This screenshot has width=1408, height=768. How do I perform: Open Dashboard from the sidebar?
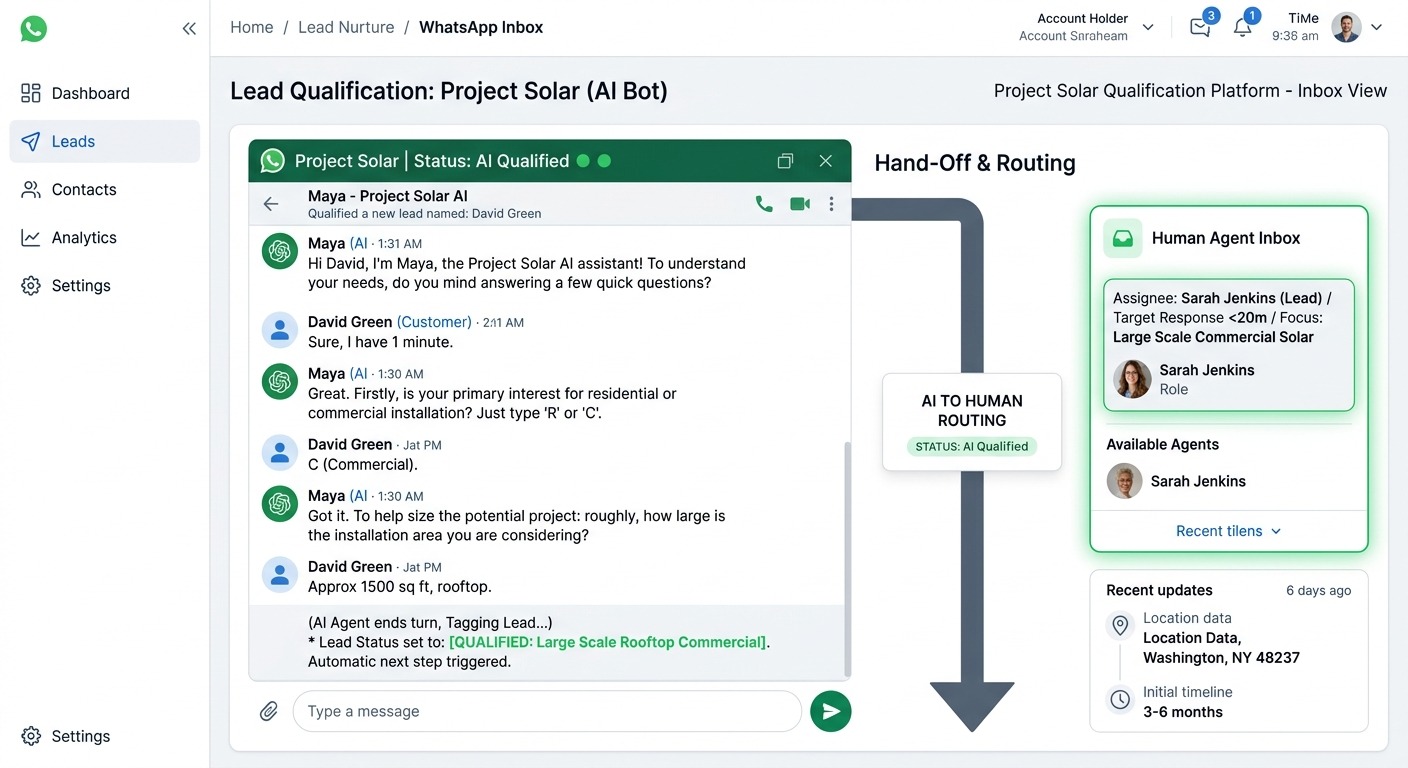105,93
